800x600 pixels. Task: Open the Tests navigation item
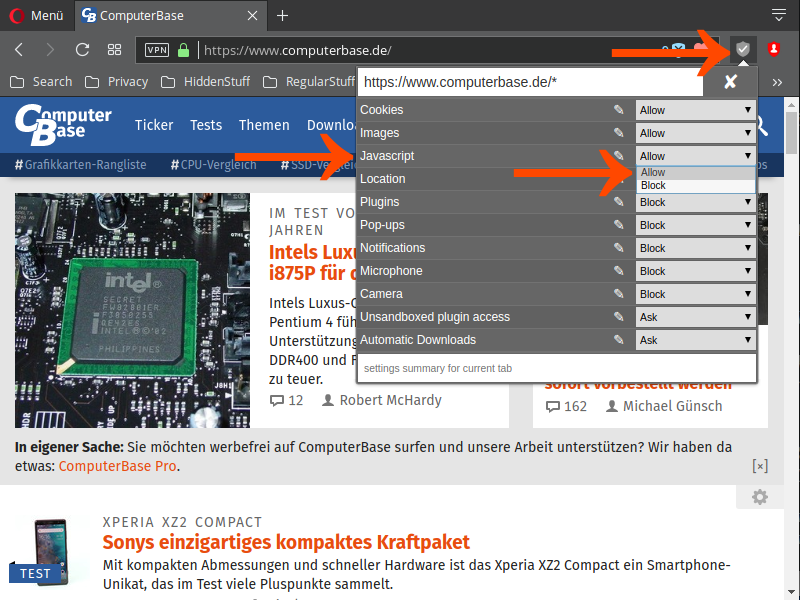(x=206, y=125)
